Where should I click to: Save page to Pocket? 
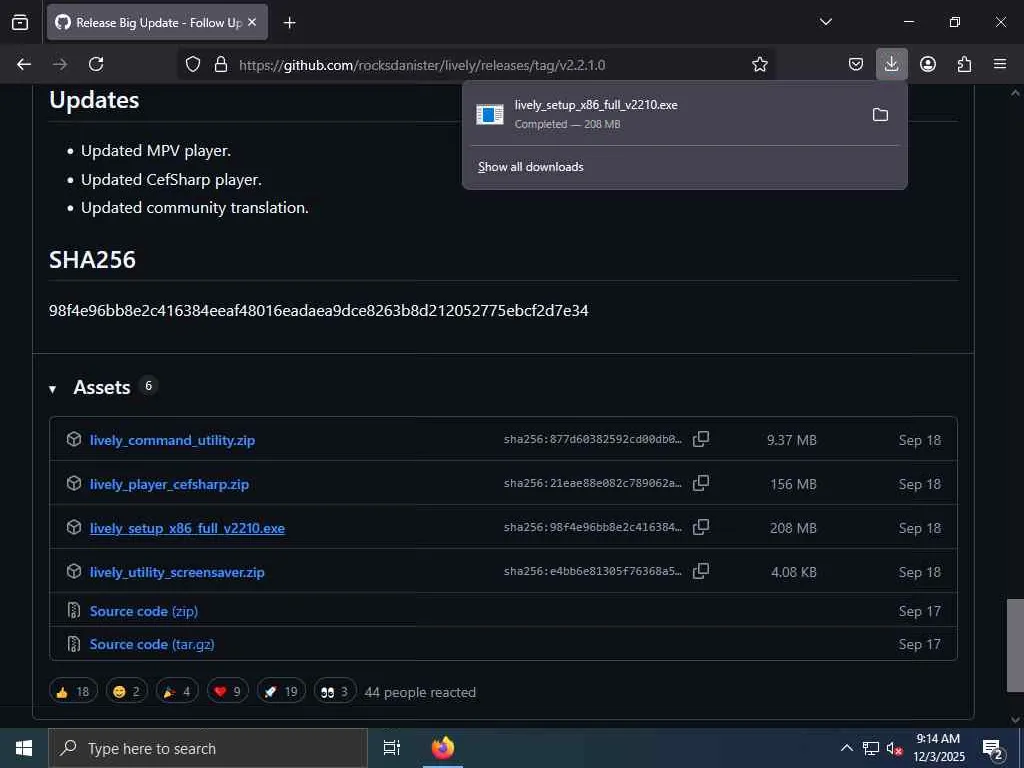coord(856,64)
